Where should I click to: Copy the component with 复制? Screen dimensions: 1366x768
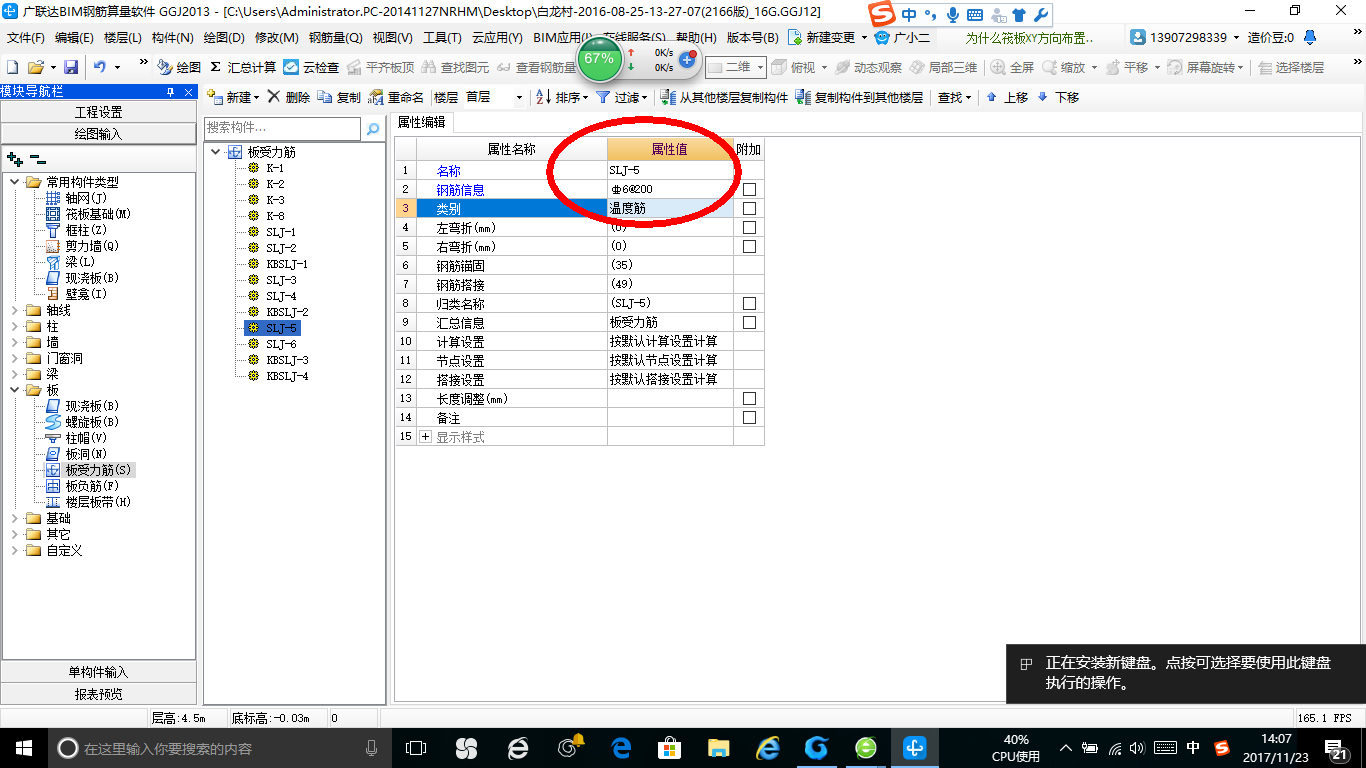(x=339, y=97)
